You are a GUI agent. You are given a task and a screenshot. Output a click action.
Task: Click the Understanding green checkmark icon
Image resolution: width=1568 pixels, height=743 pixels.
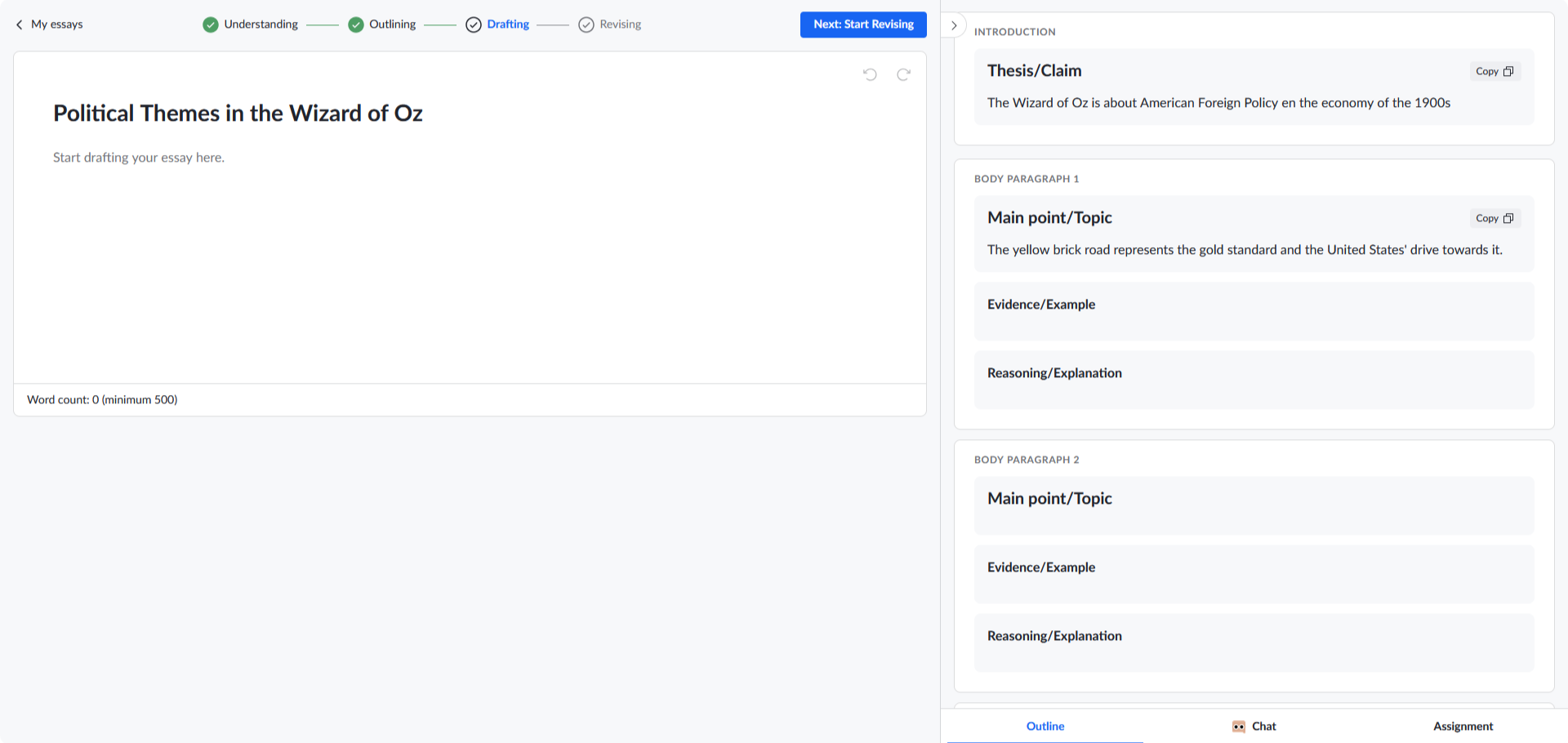(211, 24)
